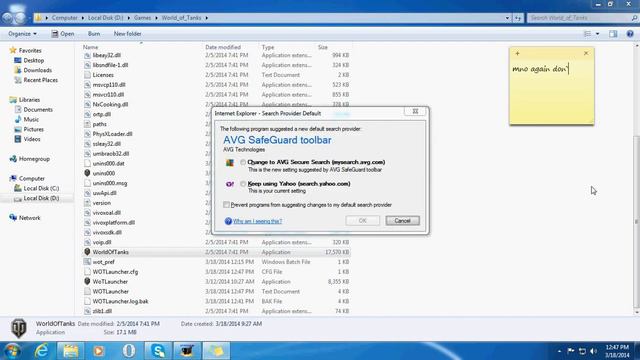
Task: Select Network in the navigation pane
Action: 29,218
